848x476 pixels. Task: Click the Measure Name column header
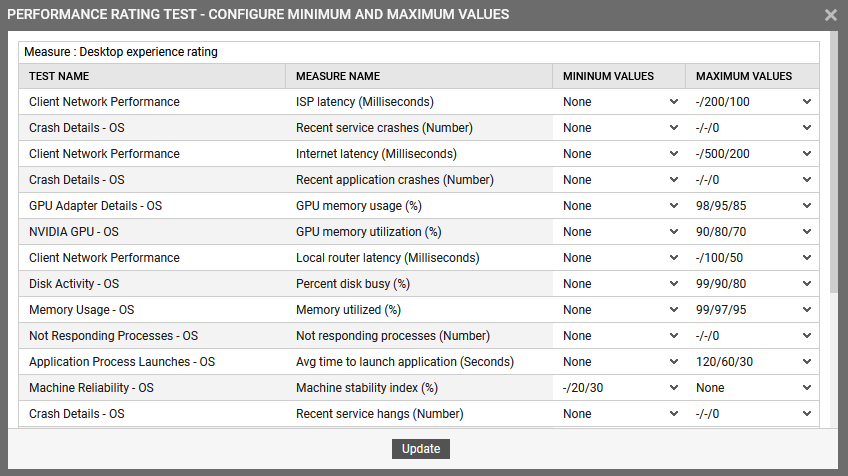pyautogui.click(x=338, y=76)
